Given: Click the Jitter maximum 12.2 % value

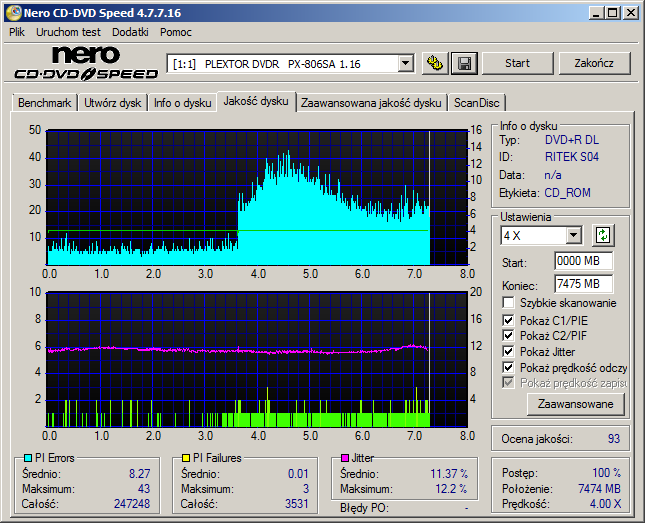Looking at the screenshot, I should (451, 489).
